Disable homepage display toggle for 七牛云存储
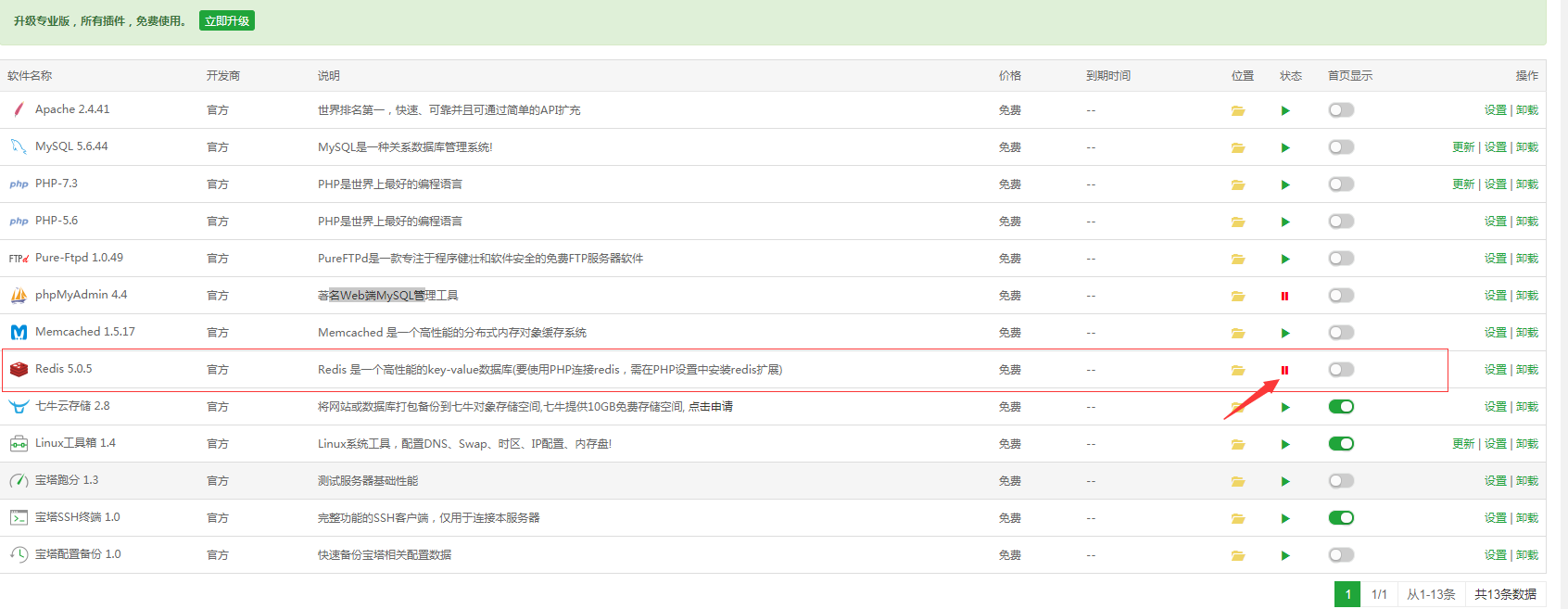 pos(1341,407)
